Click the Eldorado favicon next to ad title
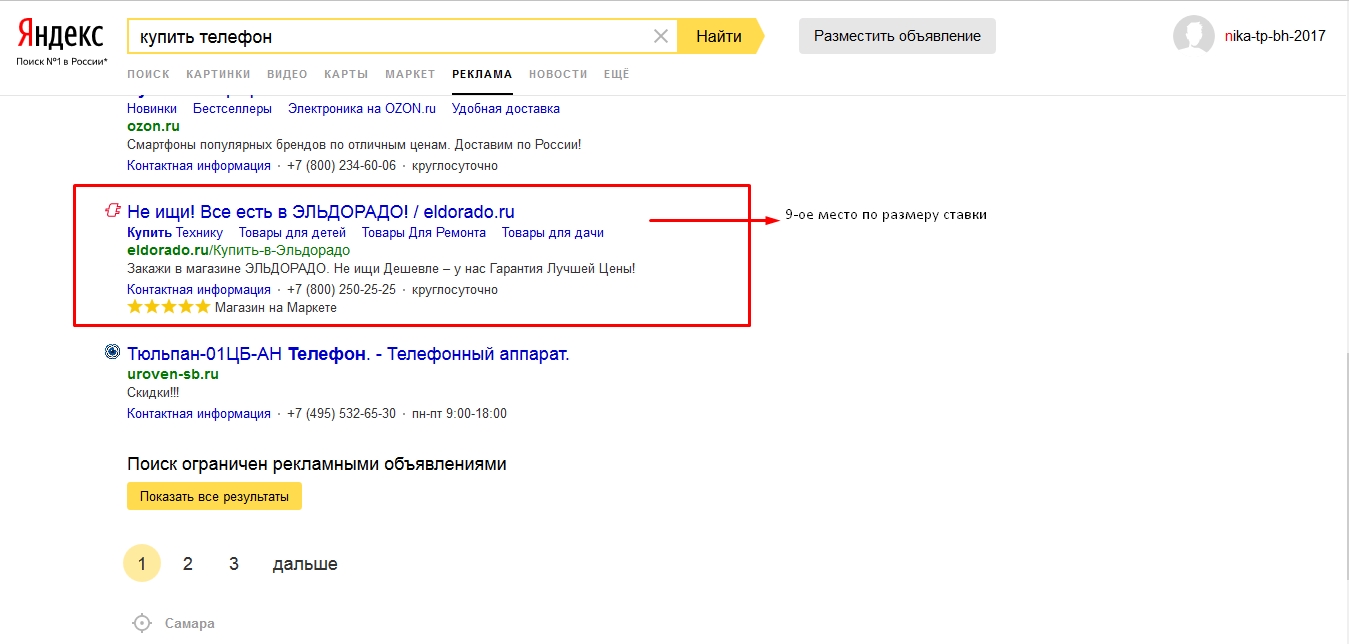 (x=113, y=211)
